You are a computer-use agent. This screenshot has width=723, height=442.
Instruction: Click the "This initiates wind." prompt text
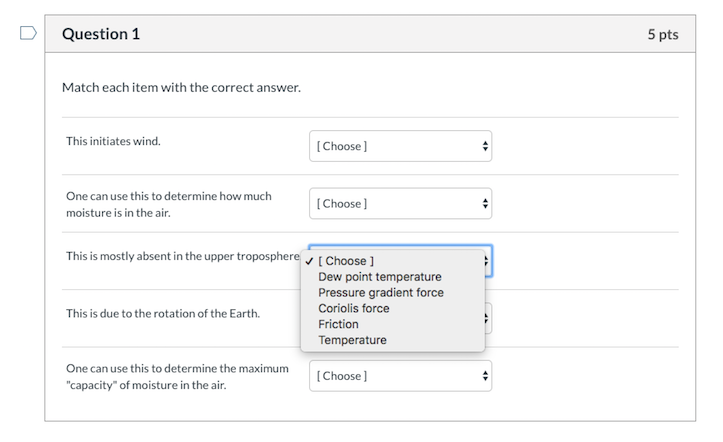tap(113, 141)
